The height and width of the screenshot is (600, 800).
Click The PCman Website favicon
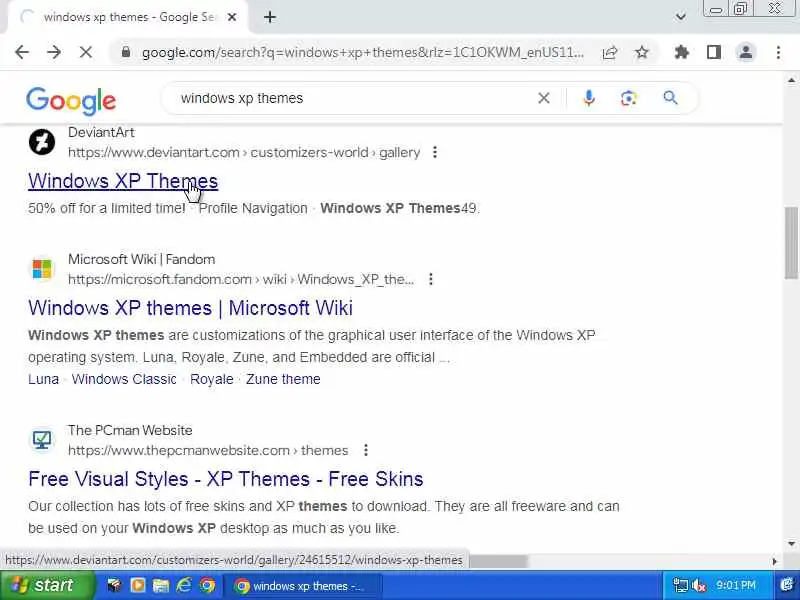tap(42, 440)
